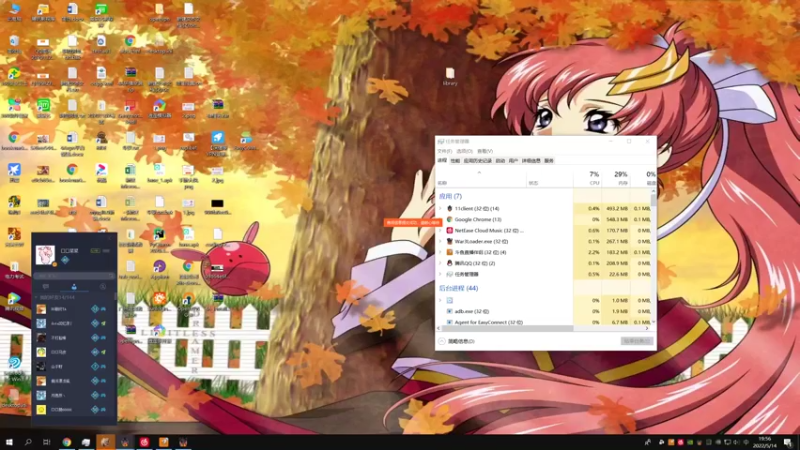Select the adb.exe process icon
The height and width of the screenshot is (450, 800).
449,311
